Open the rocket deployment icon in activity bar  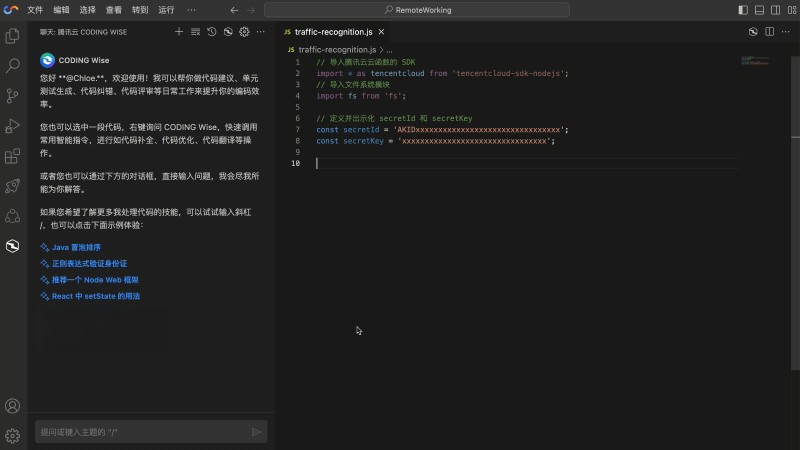[13, 186]
